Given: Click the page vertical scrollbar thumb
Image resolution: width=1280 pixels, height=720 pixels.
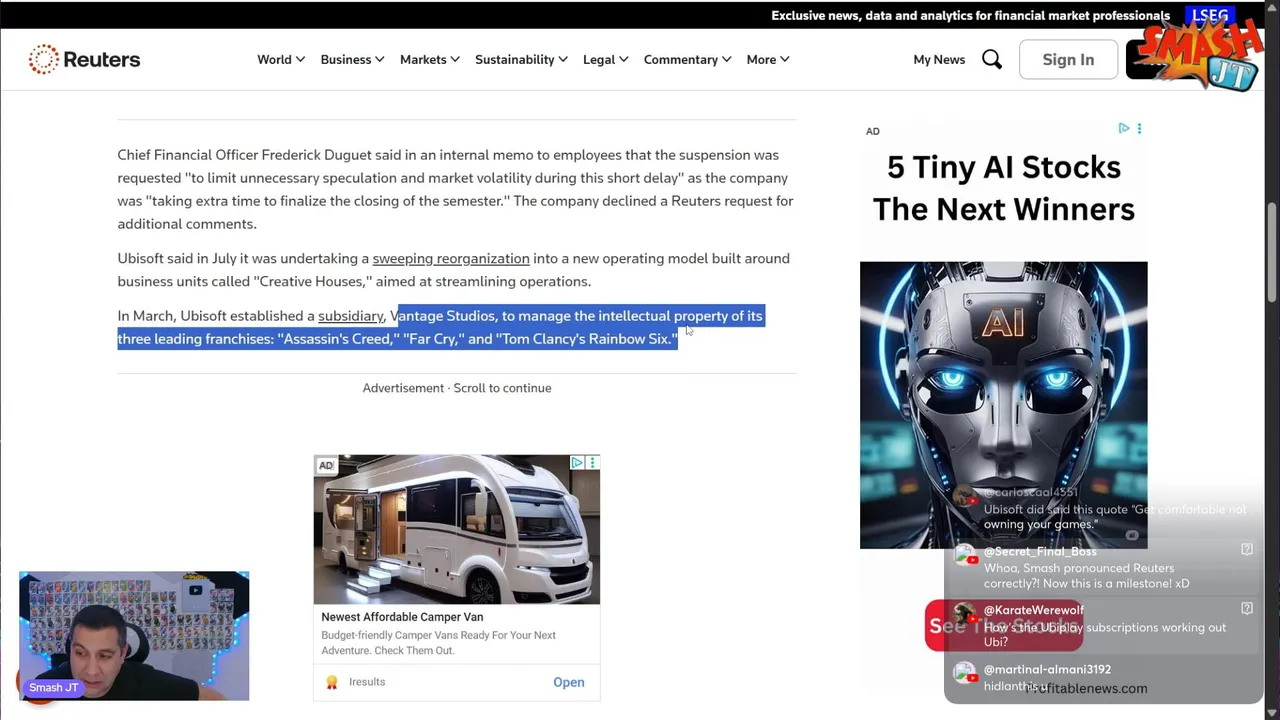Looking at the screenshot, I should [x=1272, y=250].
